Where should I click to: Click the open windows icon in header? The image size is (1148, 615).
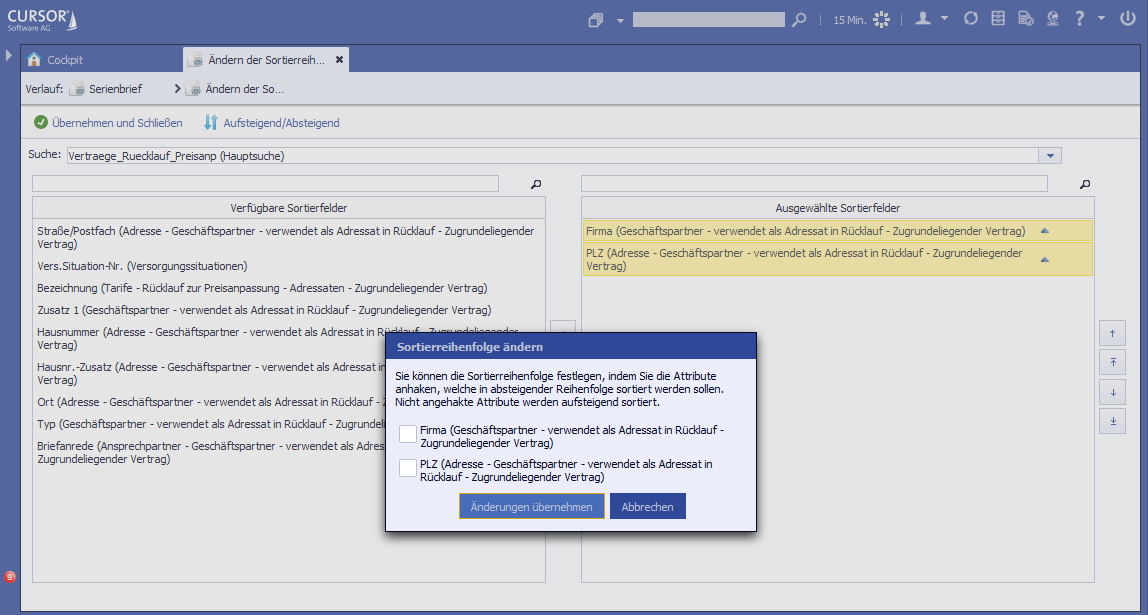596,20
